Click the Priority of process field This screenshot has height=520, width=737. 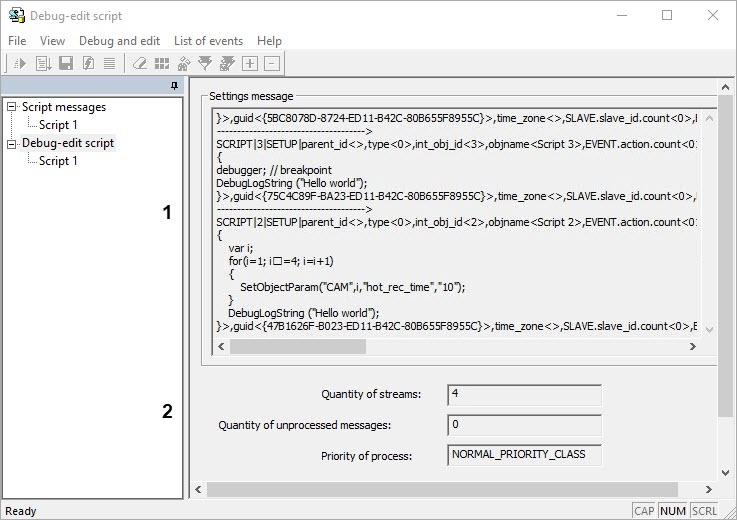tap(524, 455)
